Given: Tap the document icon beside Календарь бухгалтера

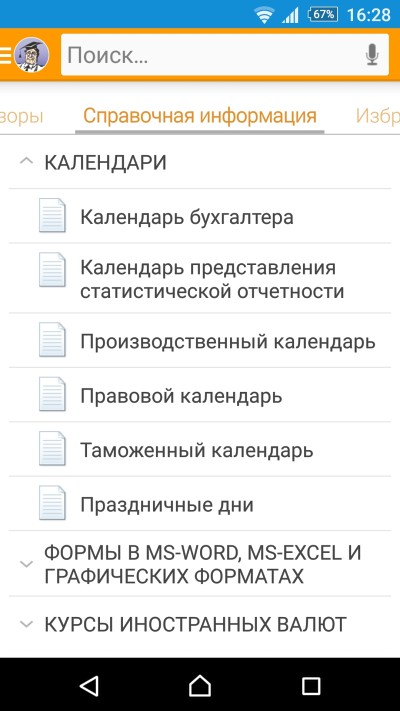Looking at the screenshot, I should click(52, 215).
